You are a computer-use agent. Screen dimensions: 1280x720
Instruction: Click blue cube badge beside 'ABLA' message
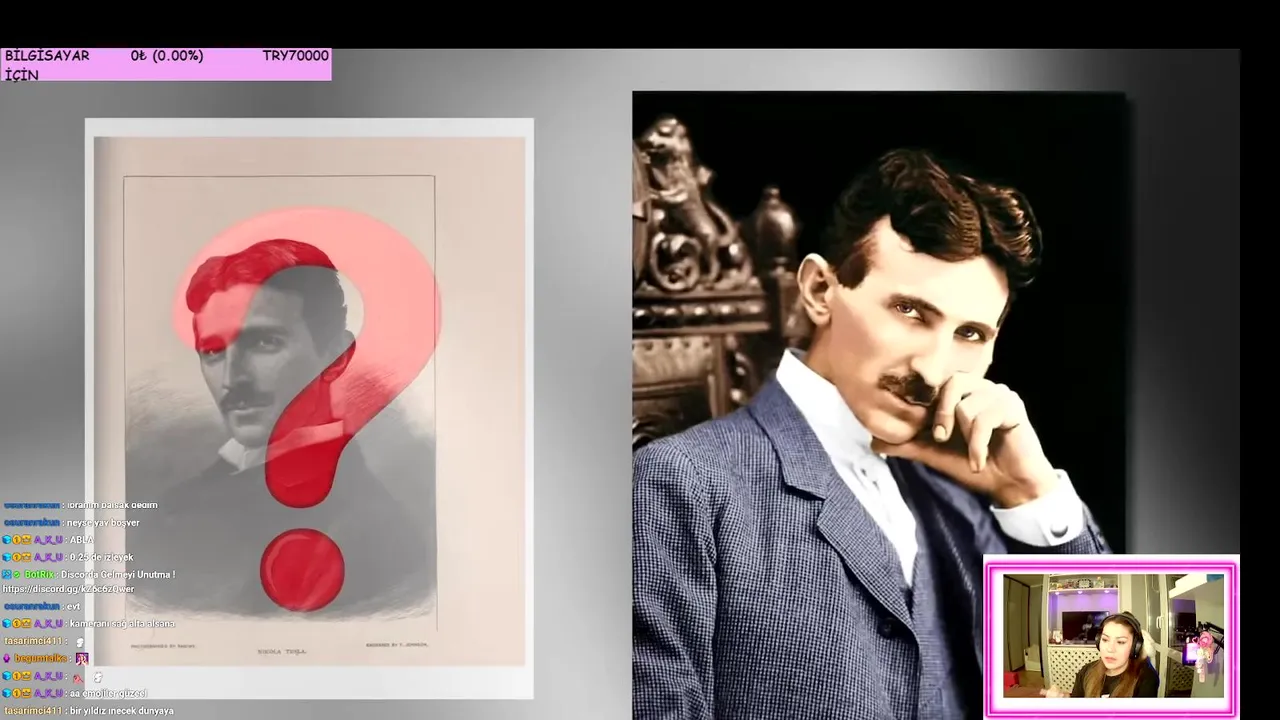[6, 540]
